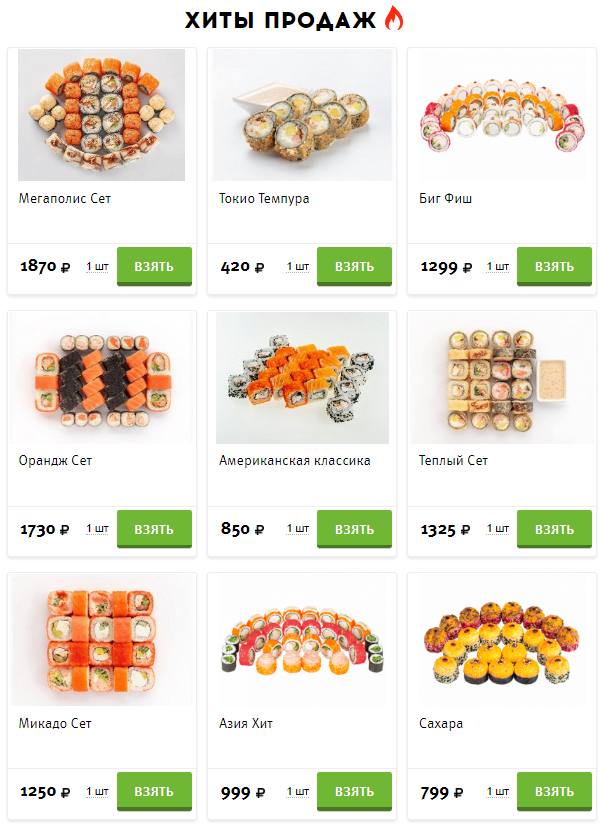This screenshot has height=827, width=605.
Task: Open the Микадо Сет title link
Action: (x=55, y=723)
